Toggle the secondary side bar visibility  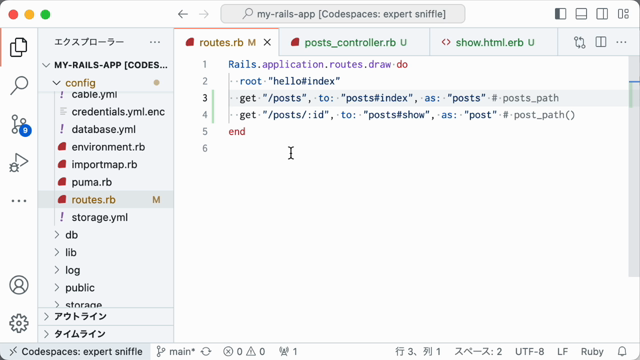click(x=602, y=14)
